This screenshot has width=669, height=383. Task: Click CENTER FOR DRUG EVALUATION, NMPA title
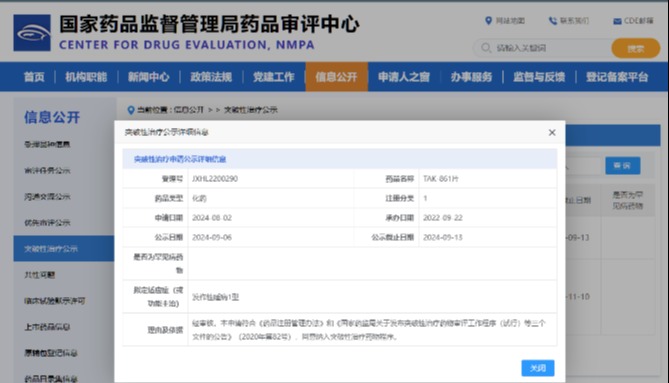click(187, 45)
